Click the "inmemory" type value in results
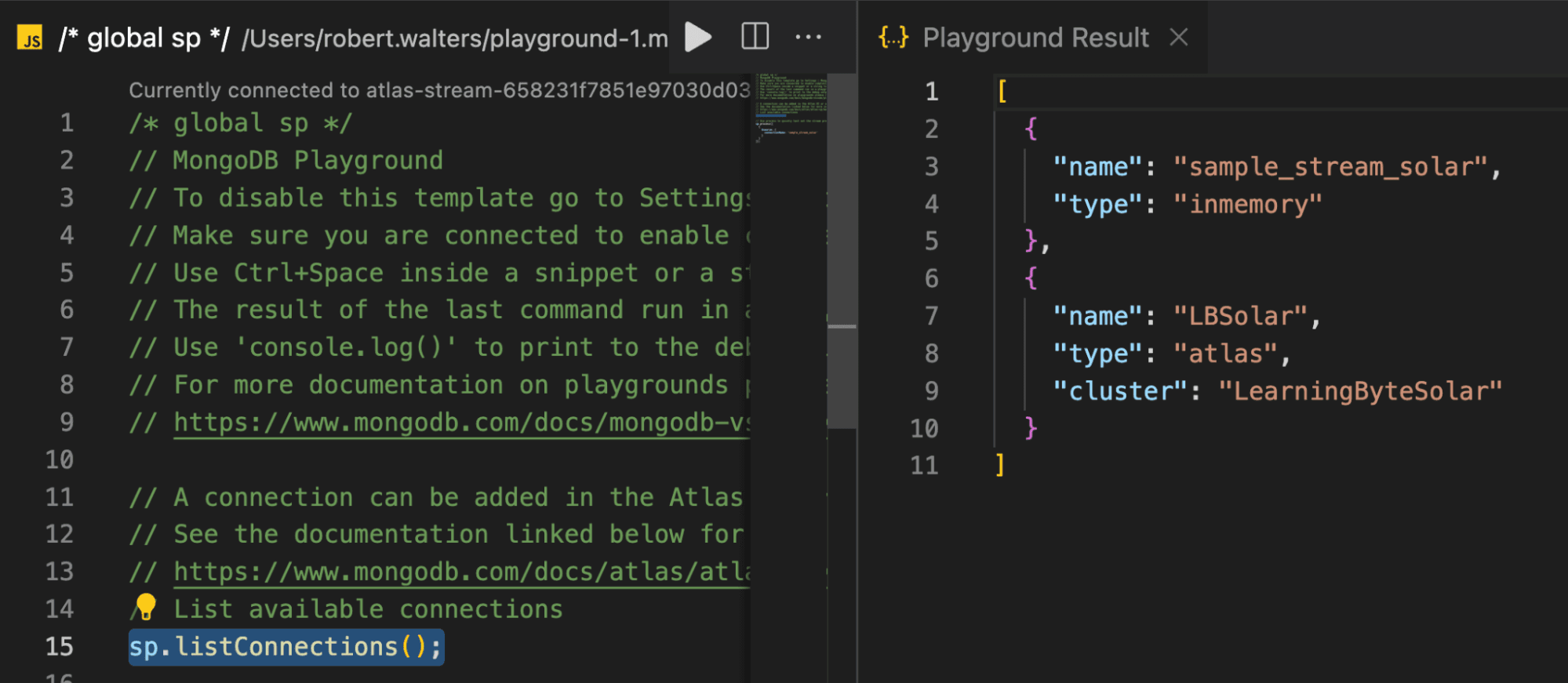This screenshot has width=1568, height=683. [1247, 205]
